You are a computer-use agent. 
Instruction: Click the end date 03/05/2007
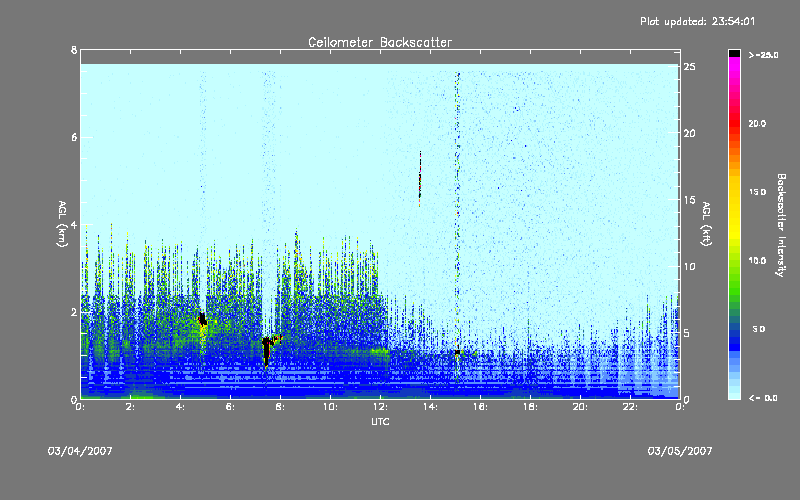[x=680, y=451]
